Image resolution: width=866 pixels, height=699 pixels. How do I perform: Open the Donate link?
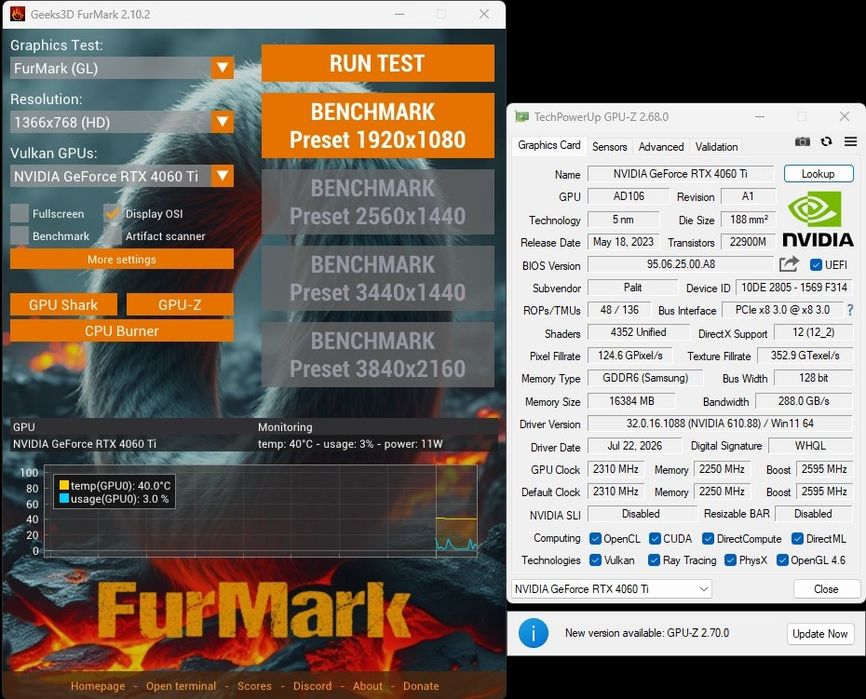pyautogui.click(x=421, y=686)
